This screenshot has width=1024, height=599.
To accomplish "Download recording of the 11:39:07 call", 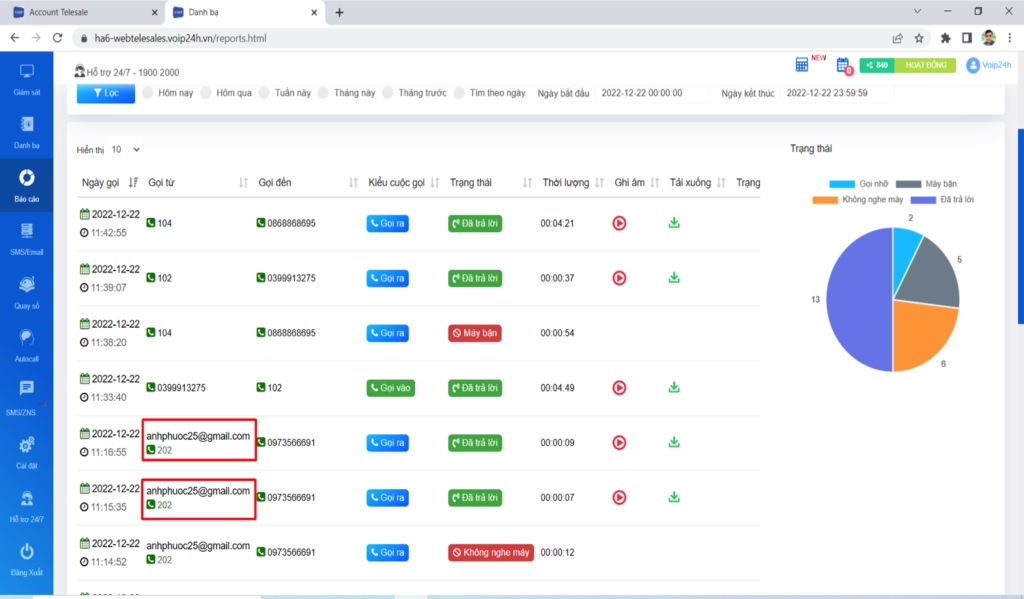I will click(674, 277).
